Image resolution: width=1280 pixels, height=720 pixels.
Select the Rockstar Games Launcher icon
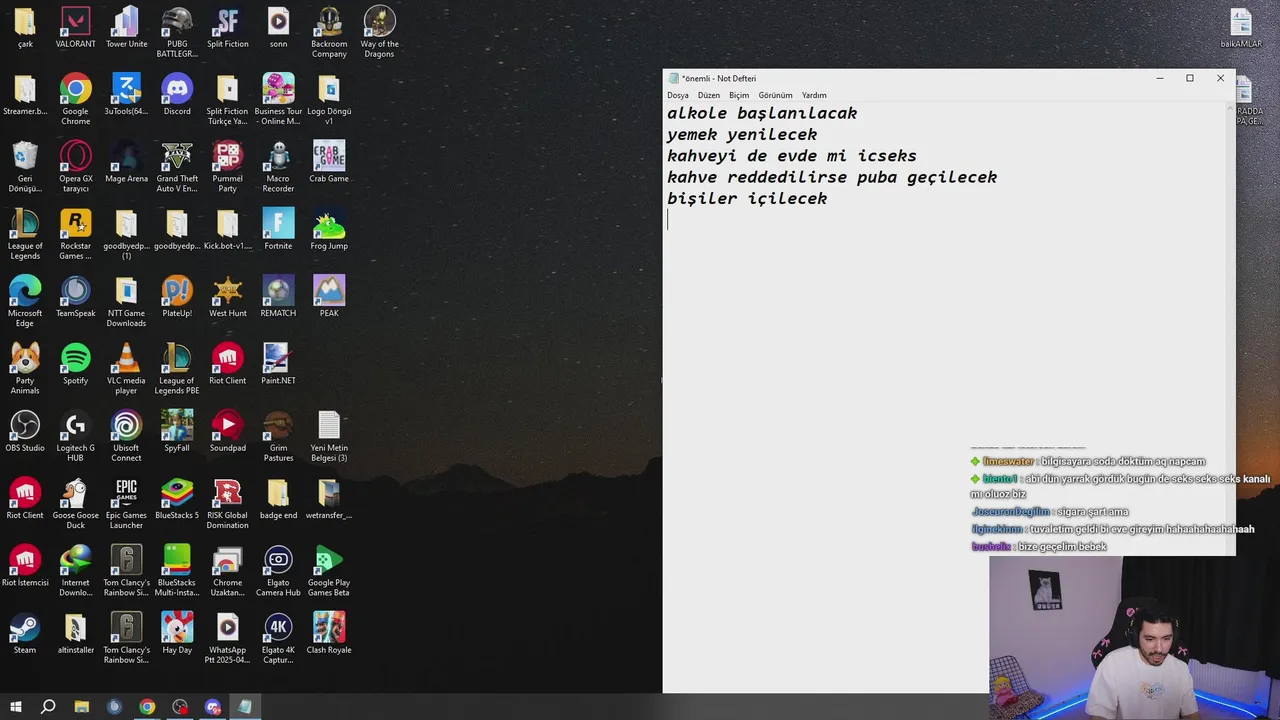click(75, 234)
